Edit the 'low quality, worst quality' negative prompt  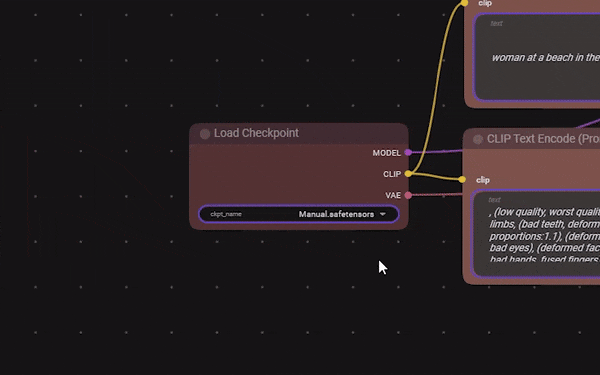(x=536, y=233)
